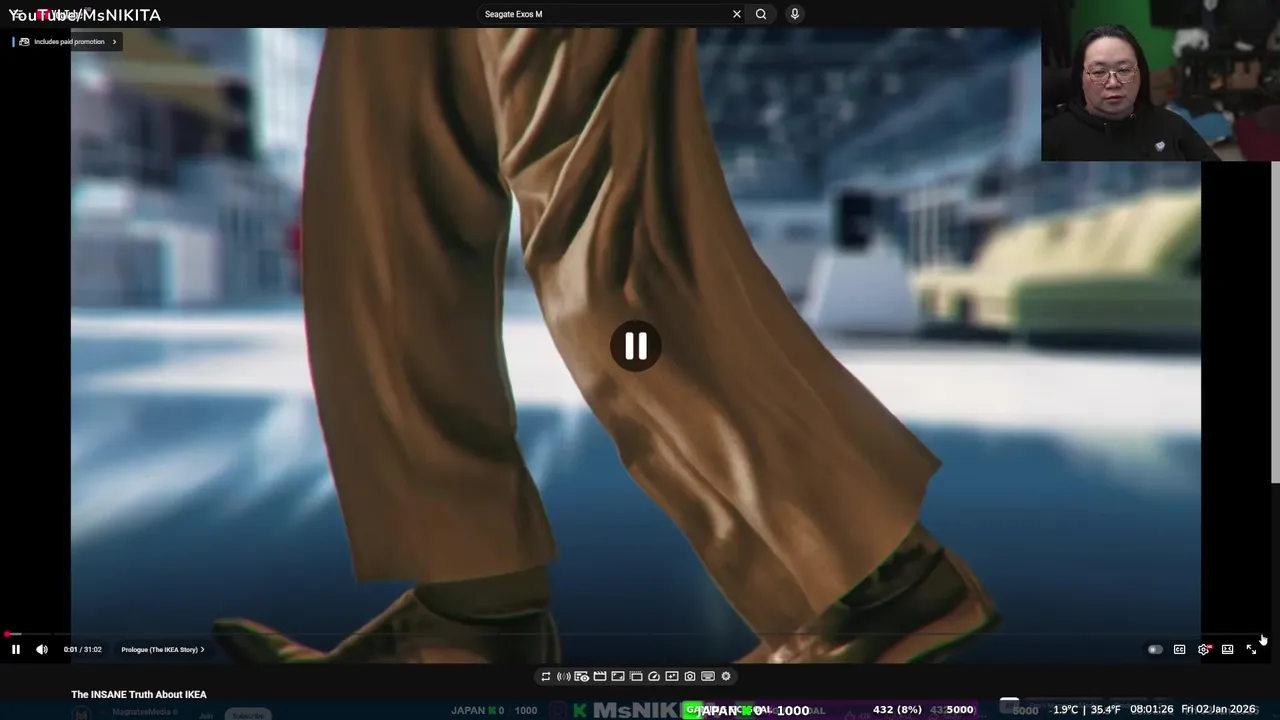Enter fullscreen with the arrows icon

(x=1251, y=650)
